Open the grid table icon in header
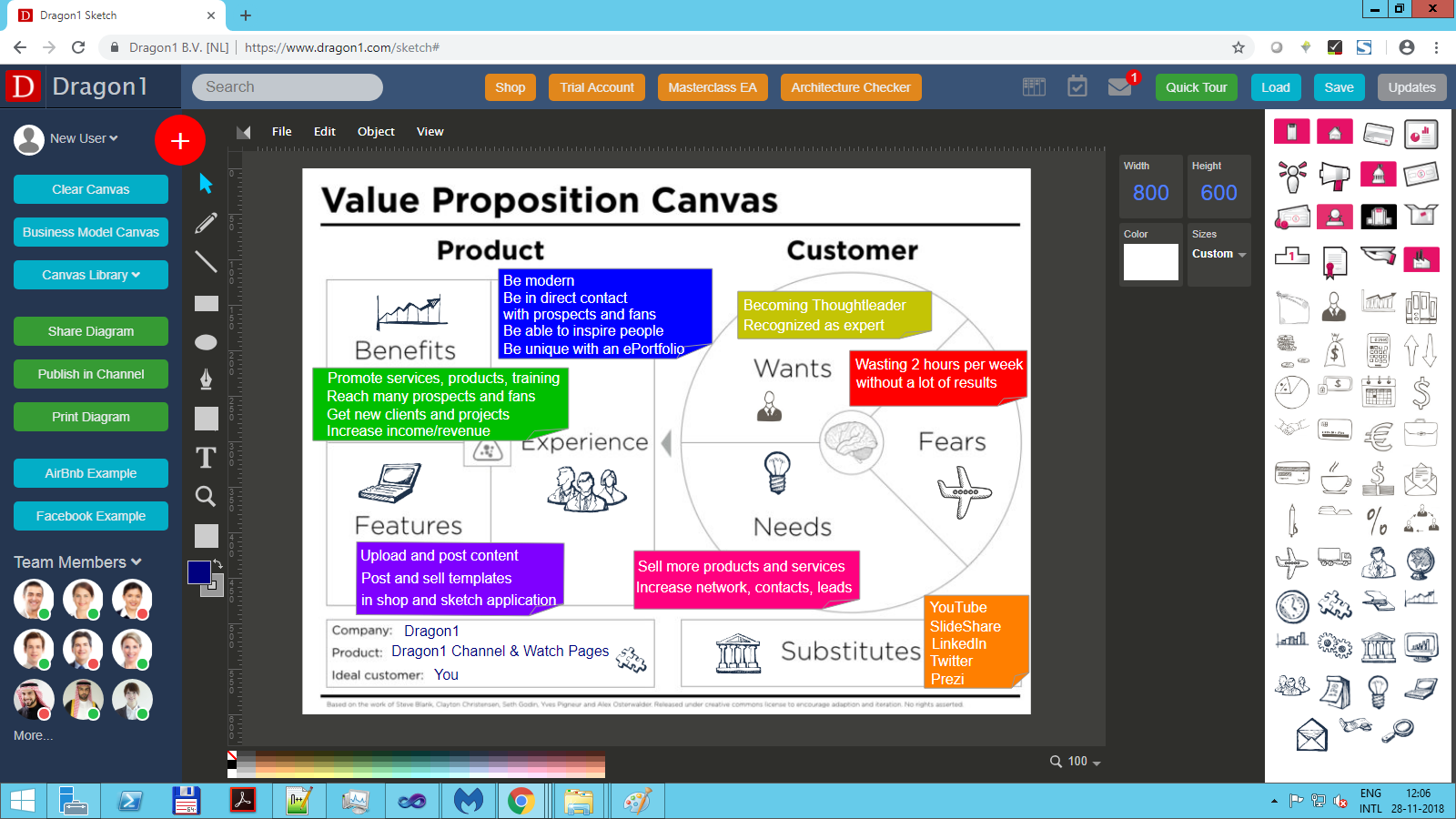 coord(1035,86)
